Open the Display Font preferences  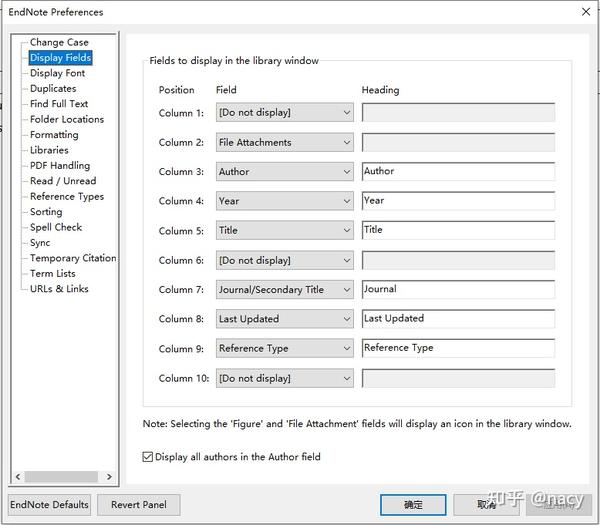57,73
